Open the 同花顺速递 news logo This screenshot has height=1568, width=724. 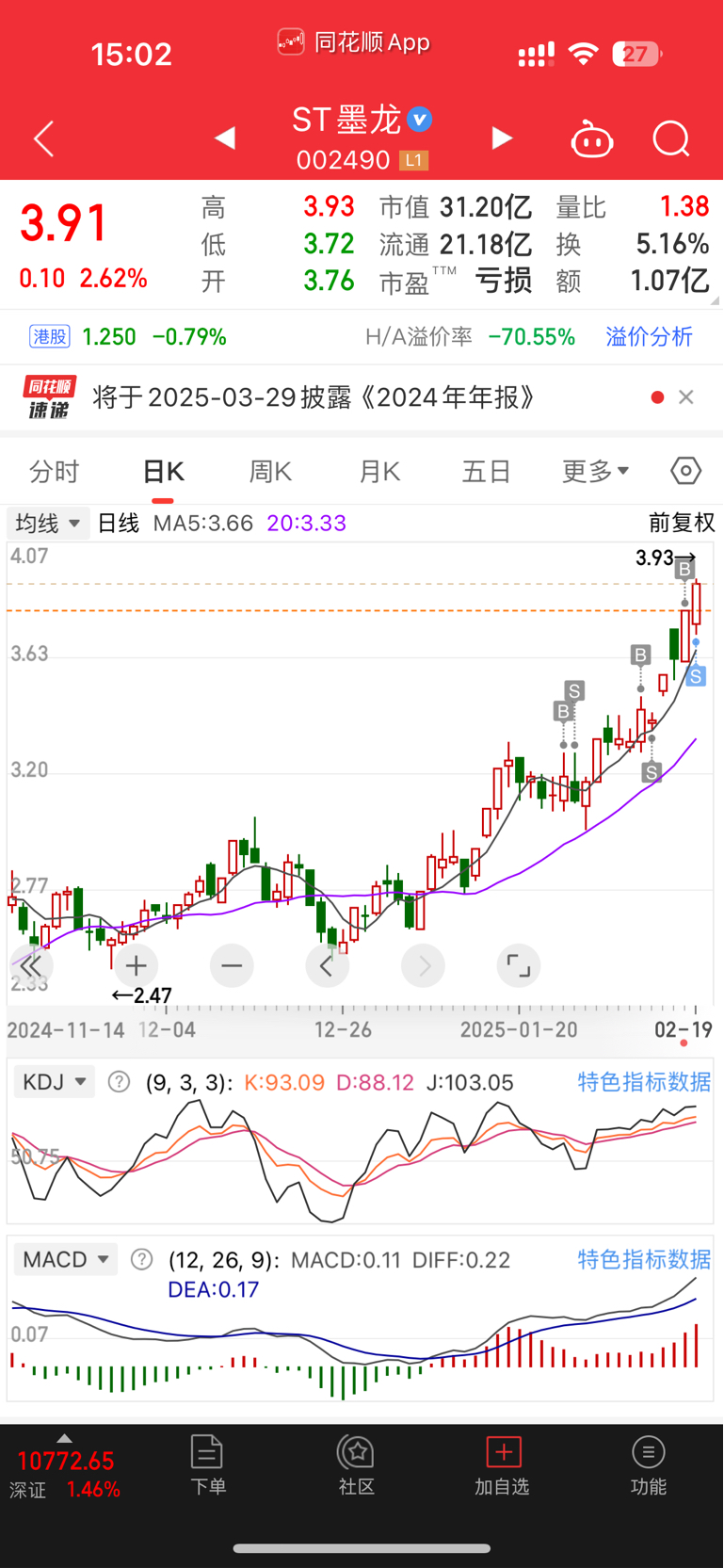click(x=49, y=397)
